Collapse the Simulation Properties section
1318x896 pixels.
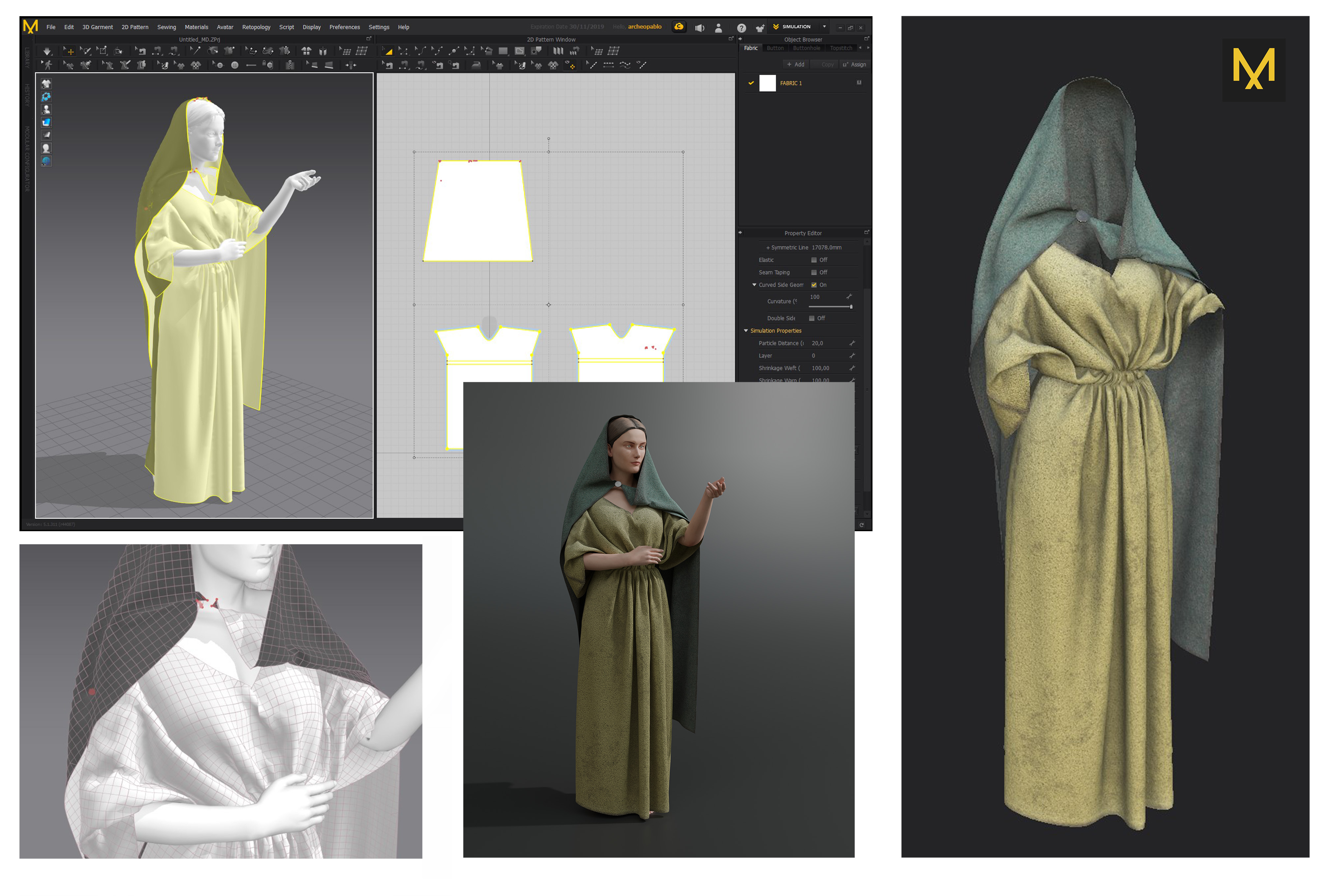click(x=746, y=331)
